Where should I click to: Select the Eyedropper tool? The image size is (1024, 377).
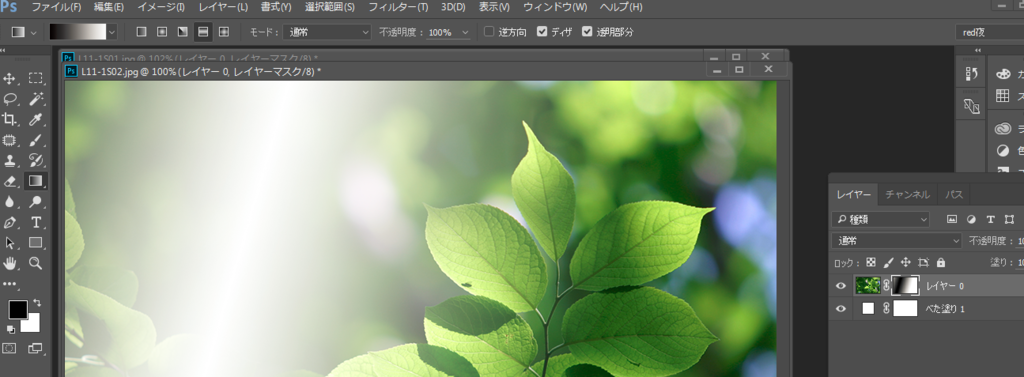pyautogui.click(x=36, y=119)
